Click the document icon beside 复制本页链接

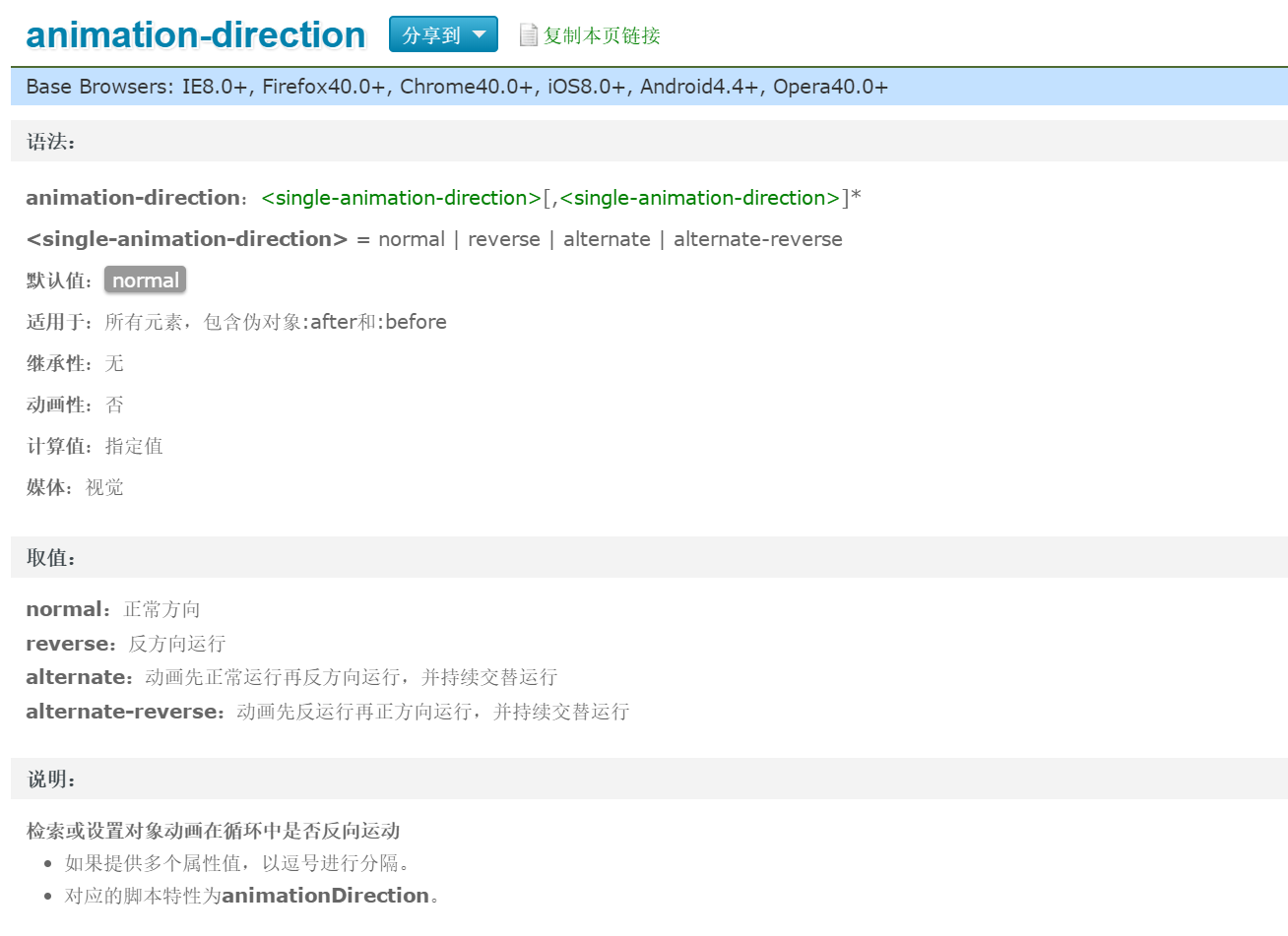click(529, 35)
